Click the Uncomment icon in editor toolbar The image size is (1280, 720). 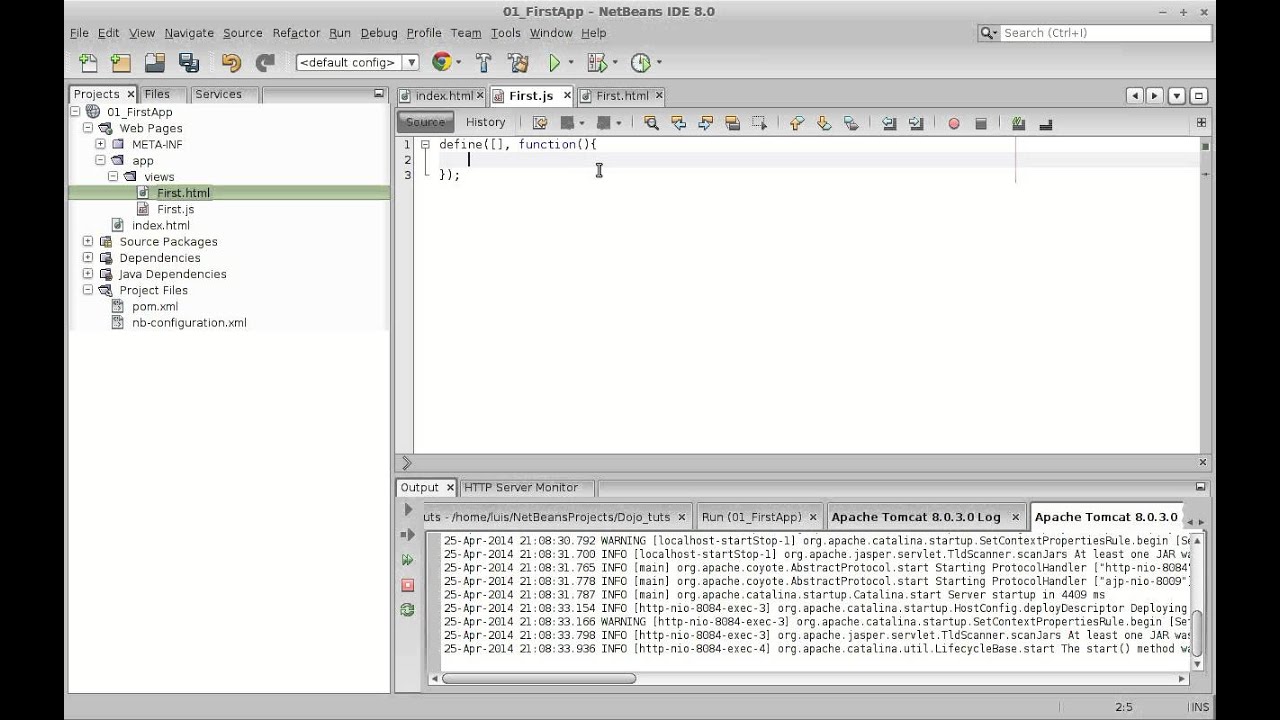click(1046, 123)
